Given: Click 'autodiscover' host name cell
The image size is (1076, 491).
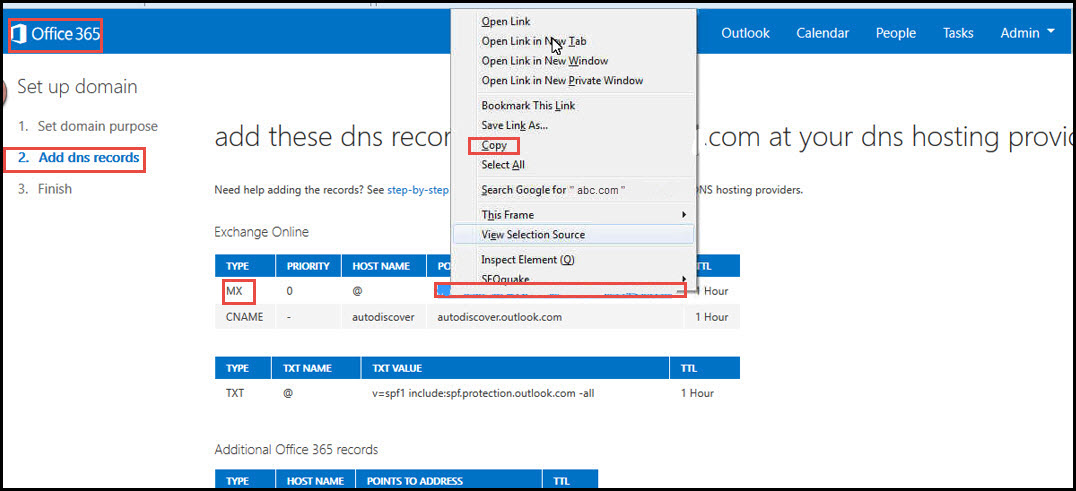Looking at the screenshot, I should pyautogui.click(x=383, y=318).
